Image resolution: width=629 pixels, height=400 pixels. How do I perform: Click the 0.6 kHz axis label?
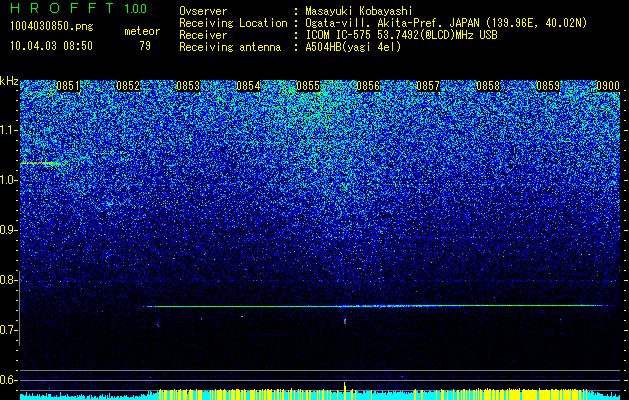8,380
